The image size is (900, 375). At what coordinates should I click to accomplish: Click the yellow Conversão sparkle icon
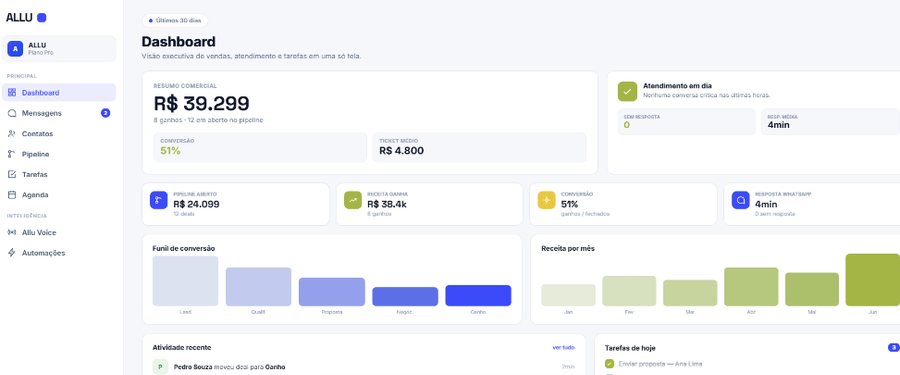(546, 200)
